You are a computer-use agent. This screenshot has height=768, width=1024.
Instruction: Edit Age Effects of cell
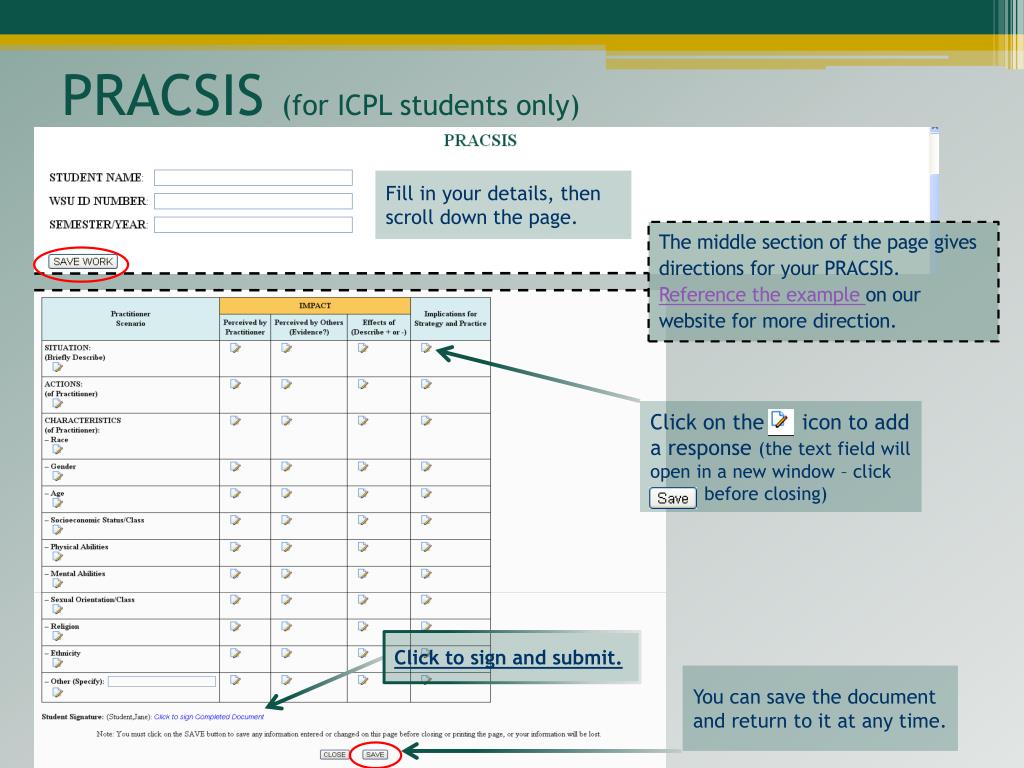pos(363,494)
